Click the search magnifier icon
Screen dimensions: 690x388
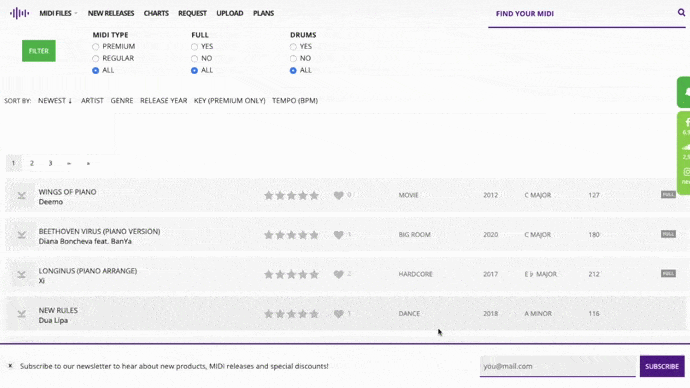pyautogui.click(x=681, y=12)
